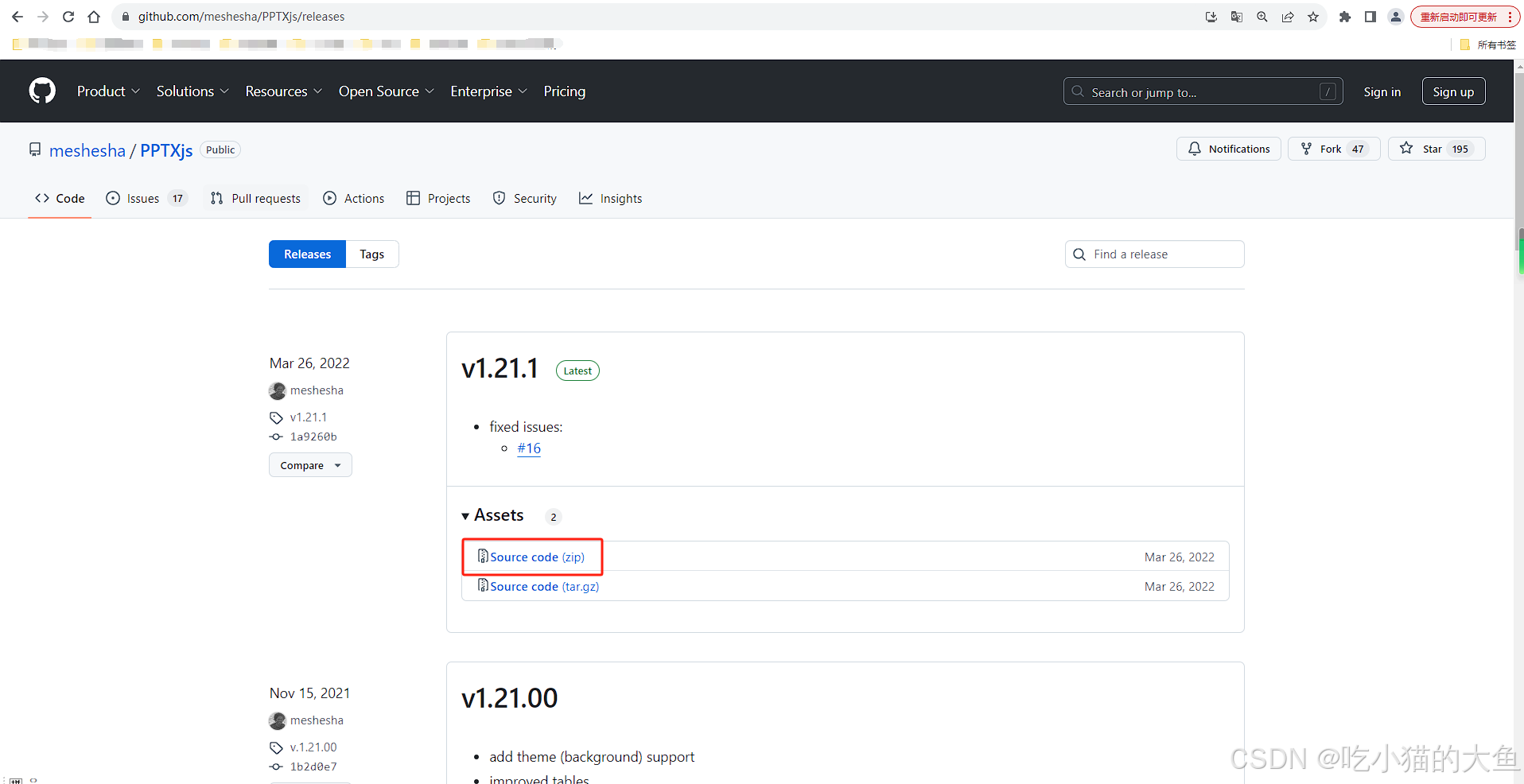Screen dimensions: 1524x784
Task: Select the Releases view button
Action: [x=307, y=254]
